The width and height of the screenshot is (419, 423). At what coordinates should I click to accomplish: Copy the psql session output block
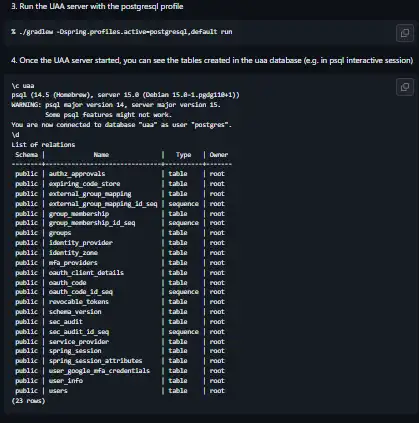tap(405, 87)
